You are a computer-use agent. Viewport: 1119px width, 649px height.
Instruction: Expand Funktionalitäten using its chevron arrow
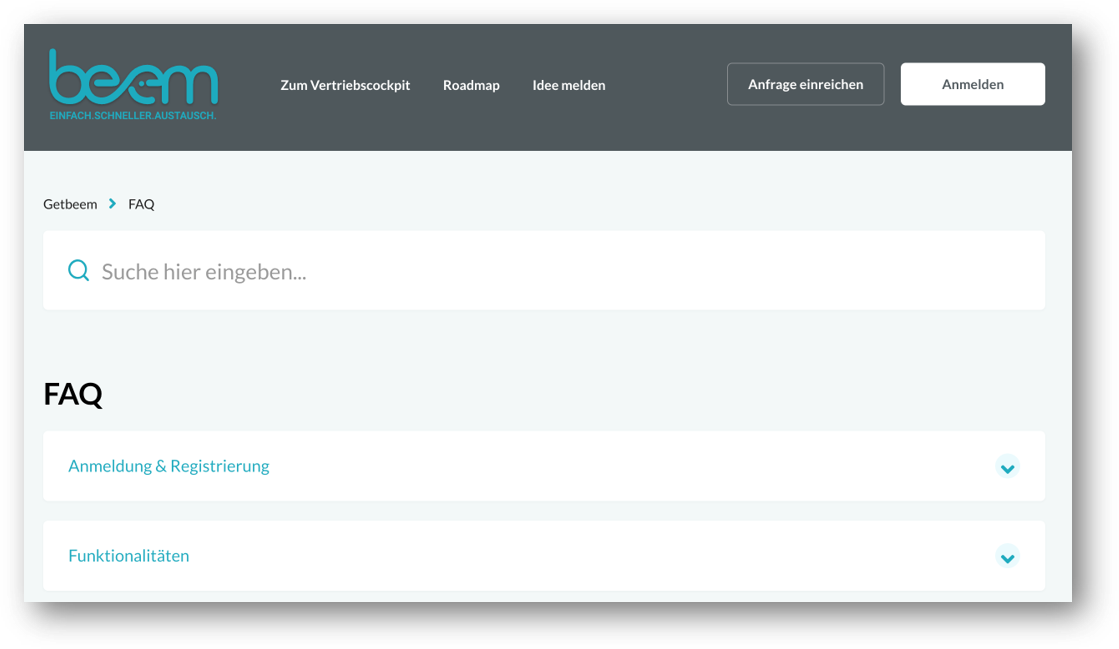[x=1007, y=557]
